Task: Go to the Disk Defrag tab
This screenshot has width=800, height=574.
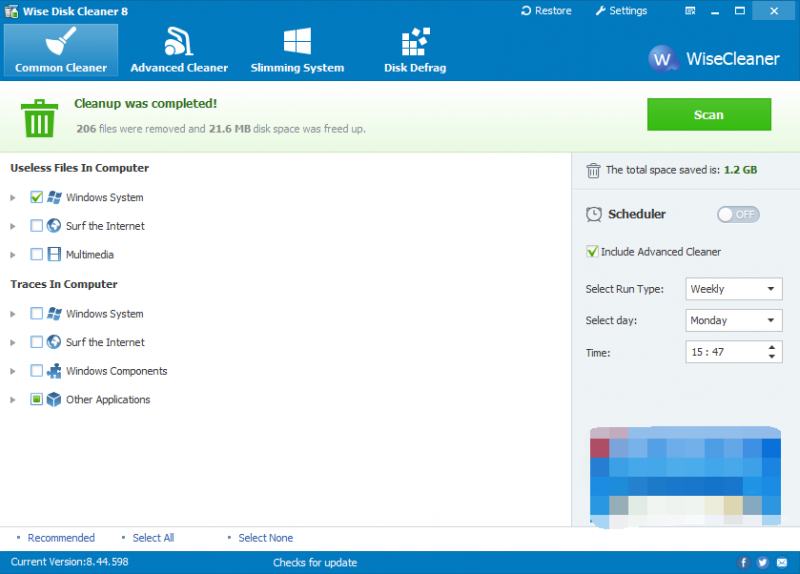Action: (415, 50)
